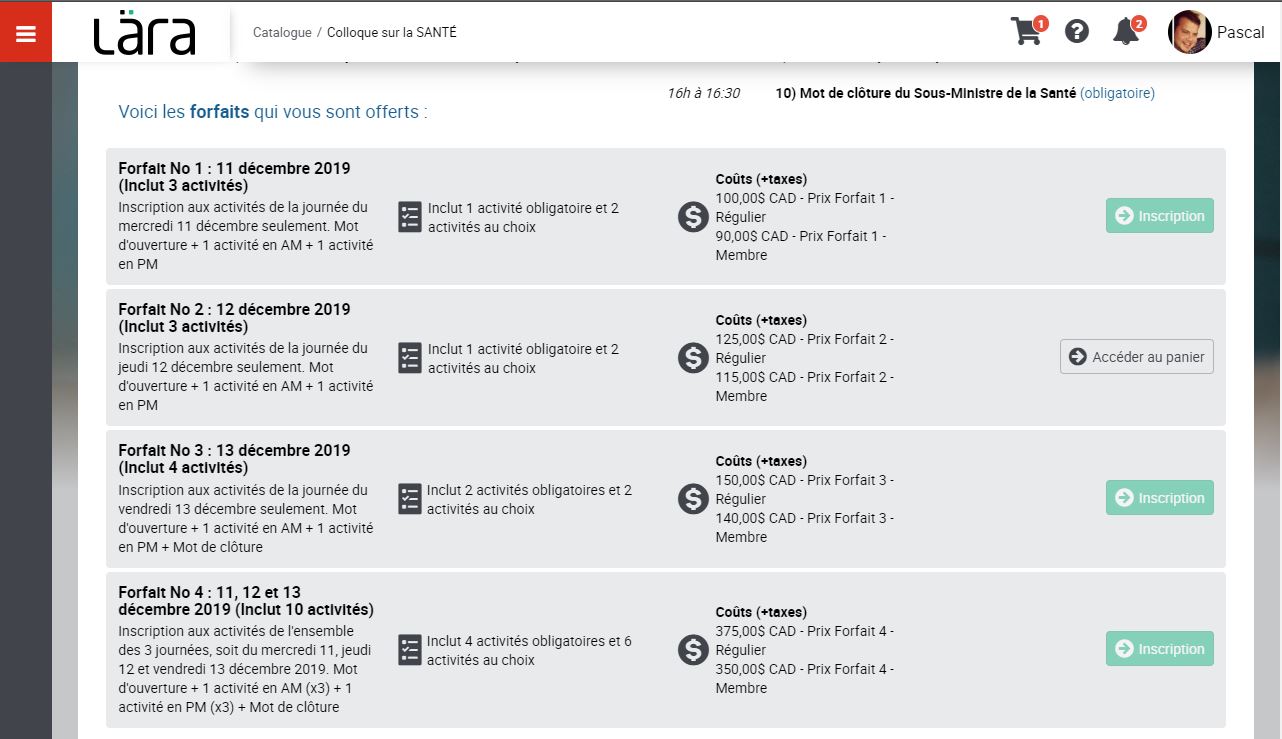Select the Colloque sur la SANTÉ breadcrumb item
This screenshot has height=739, width=1282.
[x=391, y=32]
